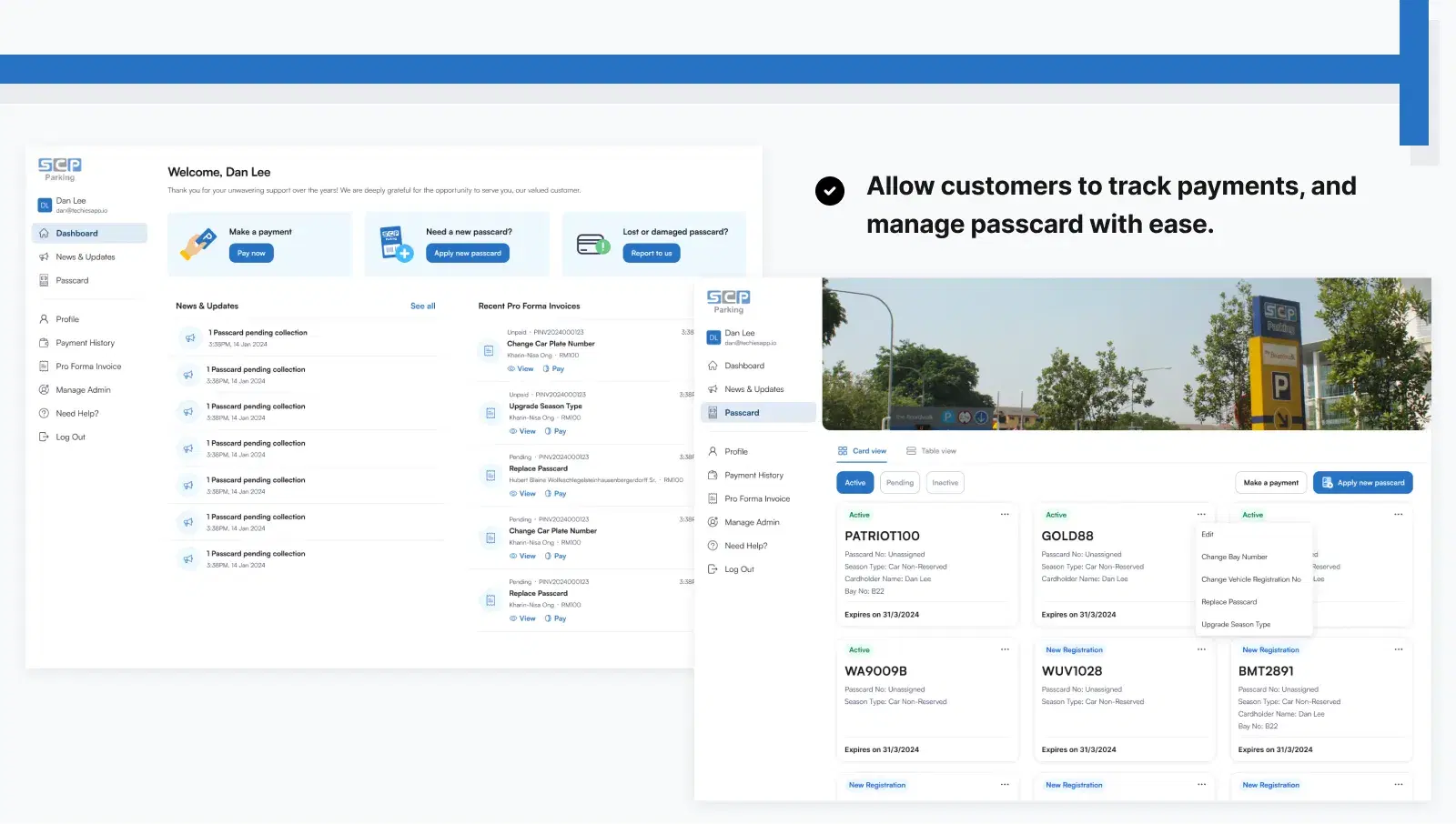Open See all in News & Updates
This screenshot has height=824, width=1456.
[x=422, y=306]
